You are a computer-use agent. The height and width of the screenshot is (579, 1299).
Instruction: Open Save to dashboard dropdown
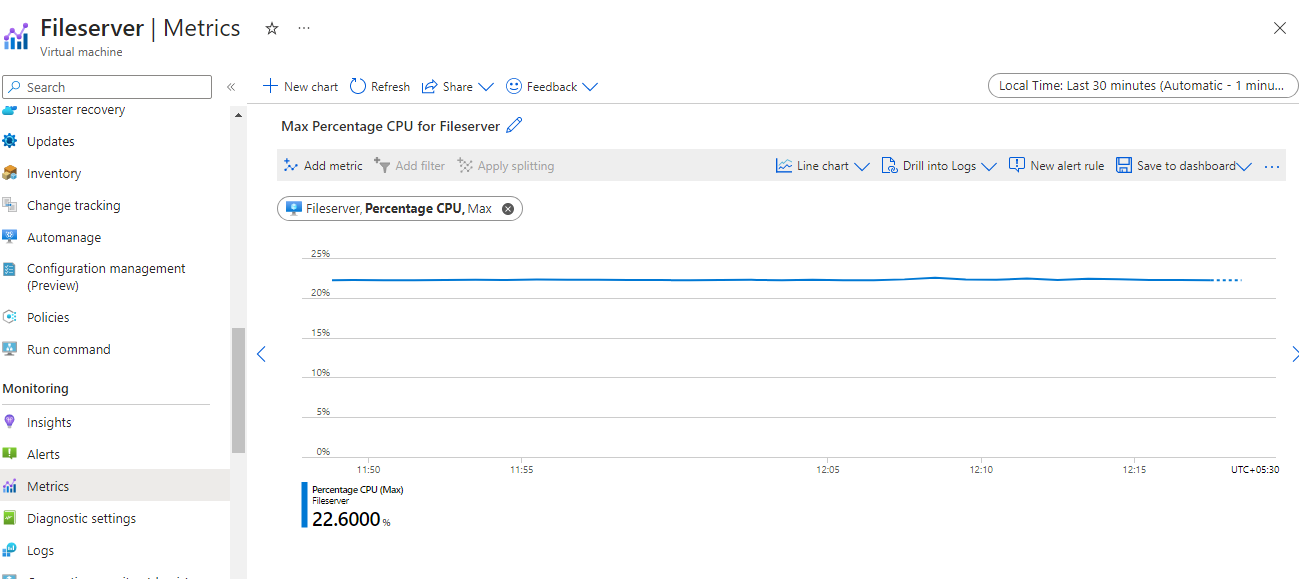click(1184, 166)
